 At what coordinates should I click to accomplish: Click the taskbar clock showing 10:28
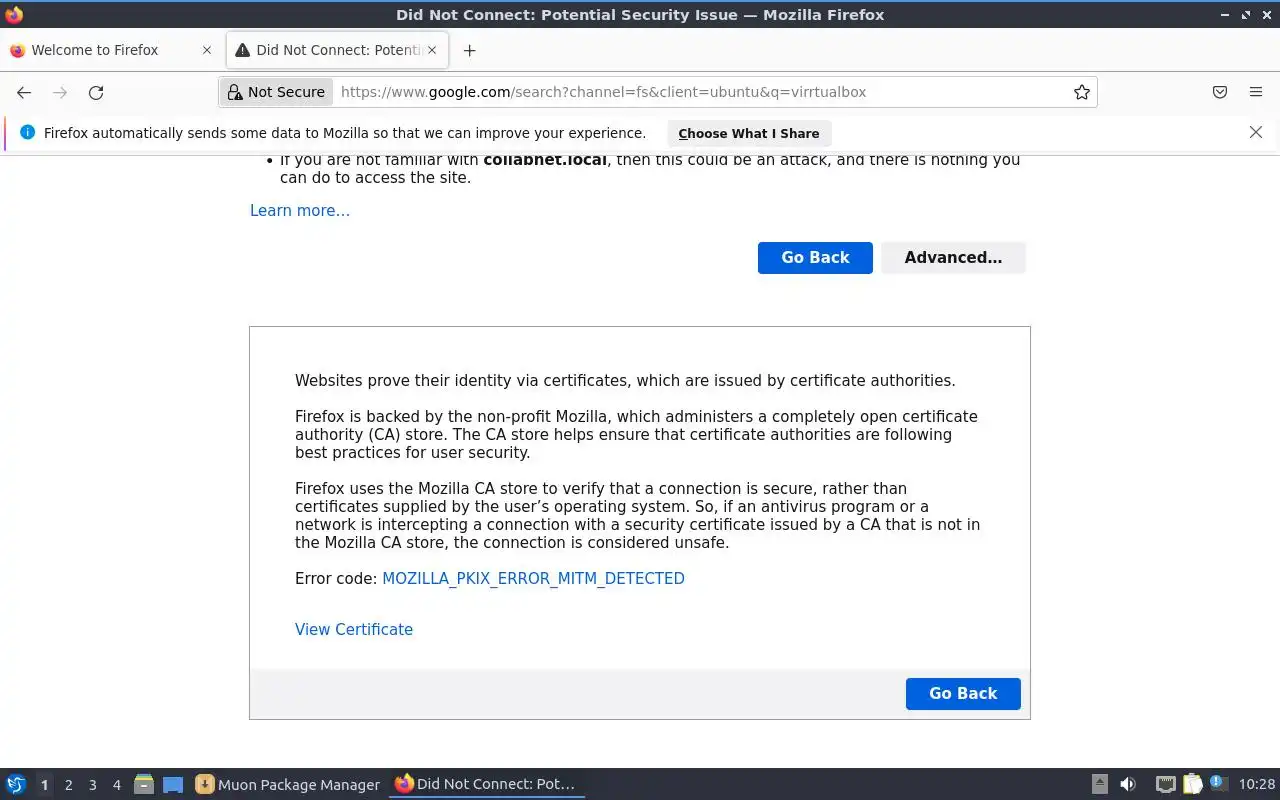1256,784
